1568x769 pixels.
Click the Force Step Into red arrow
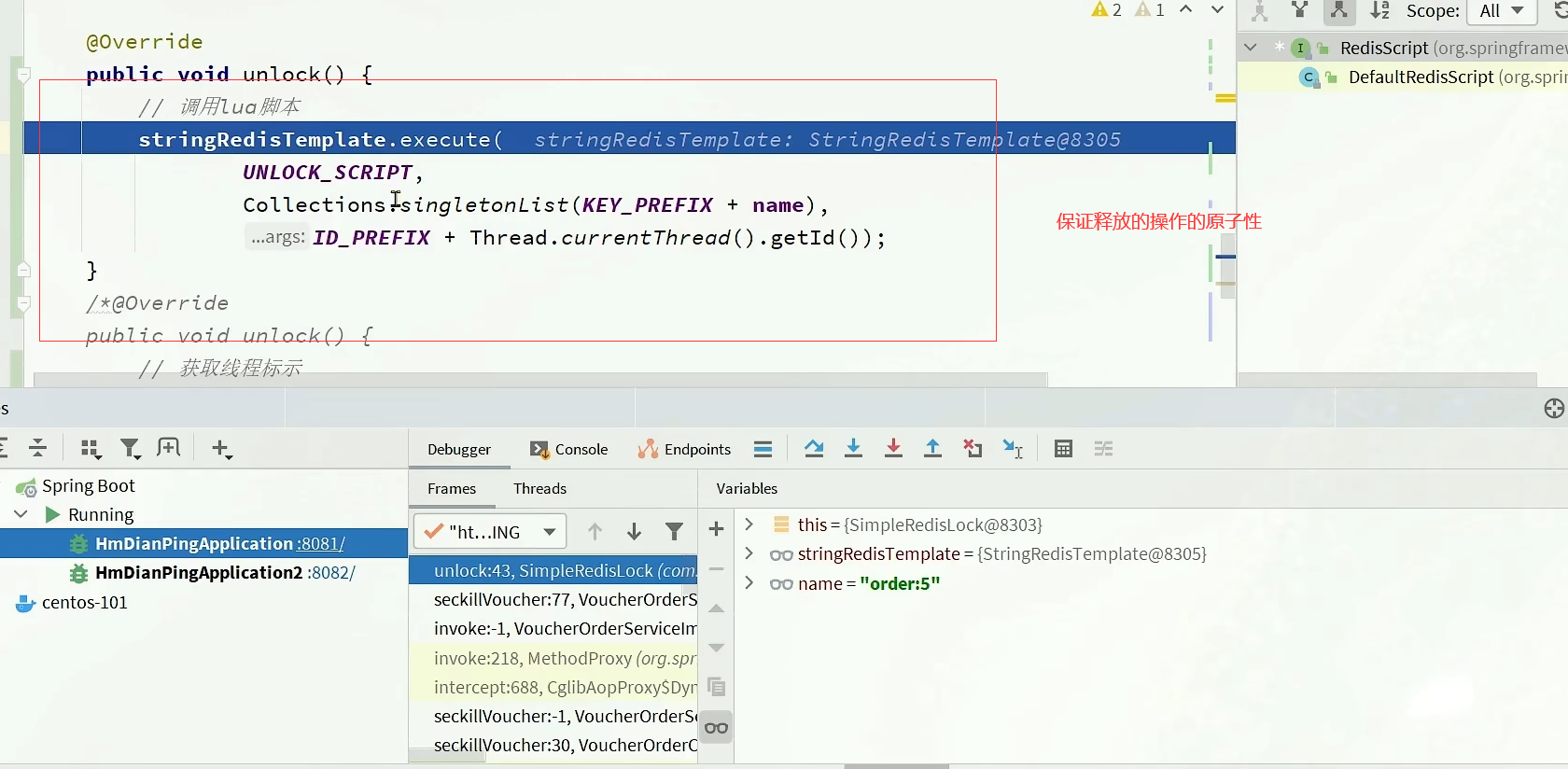(x=893, y=449)
